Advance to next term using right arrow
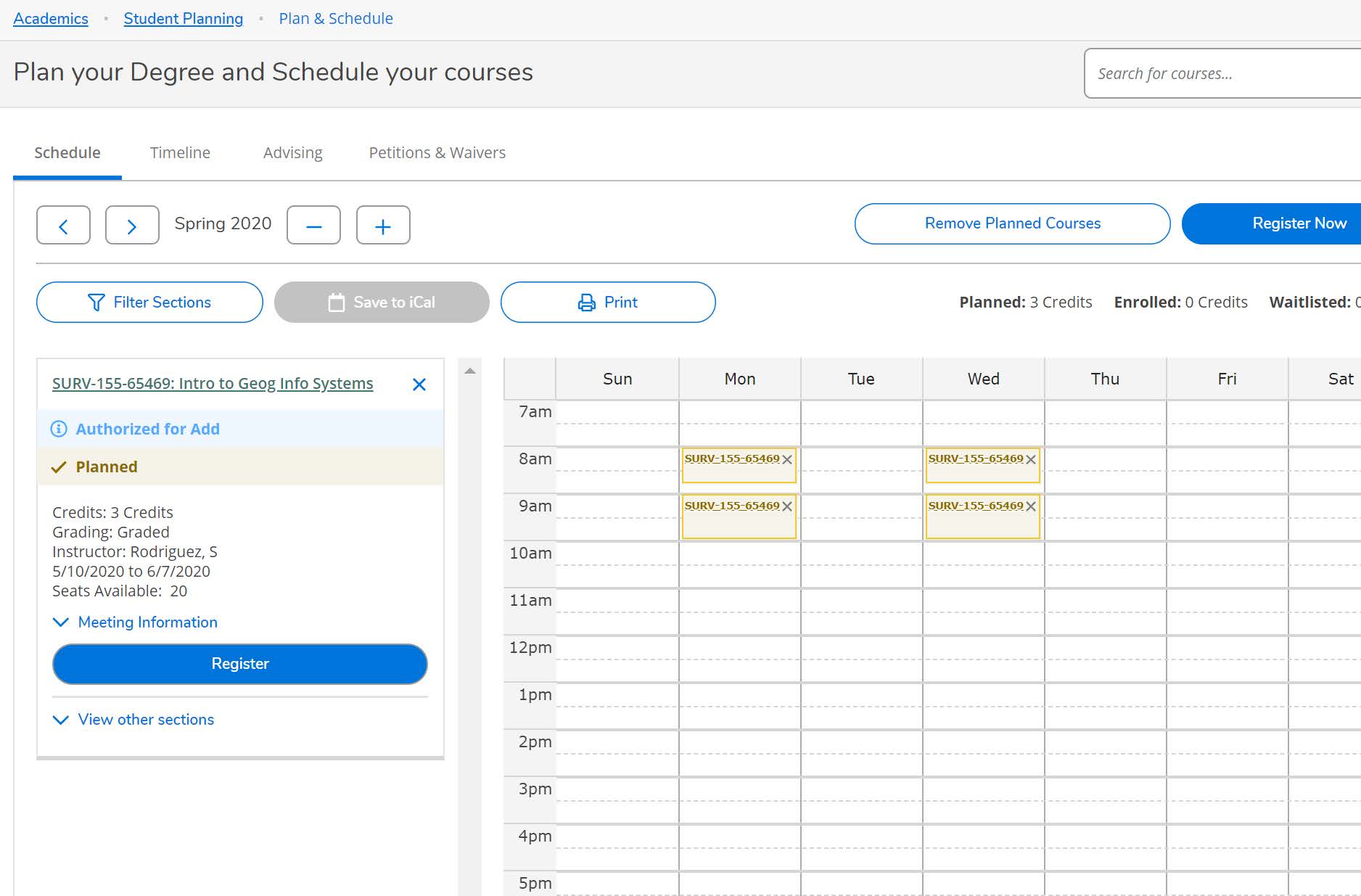The width and height of the screenshot is (1361, 896). click(x=132, y=225)
